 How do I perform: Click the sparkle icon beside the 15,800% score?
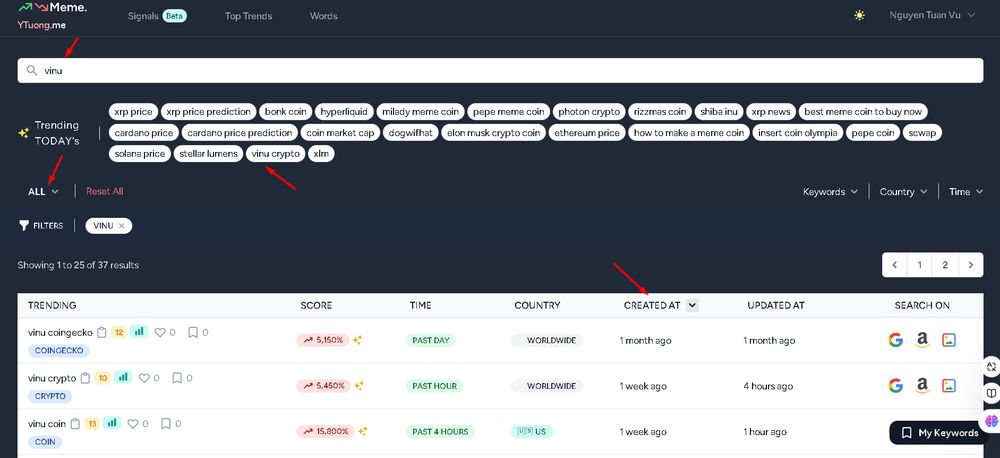(x=363, y=431)
